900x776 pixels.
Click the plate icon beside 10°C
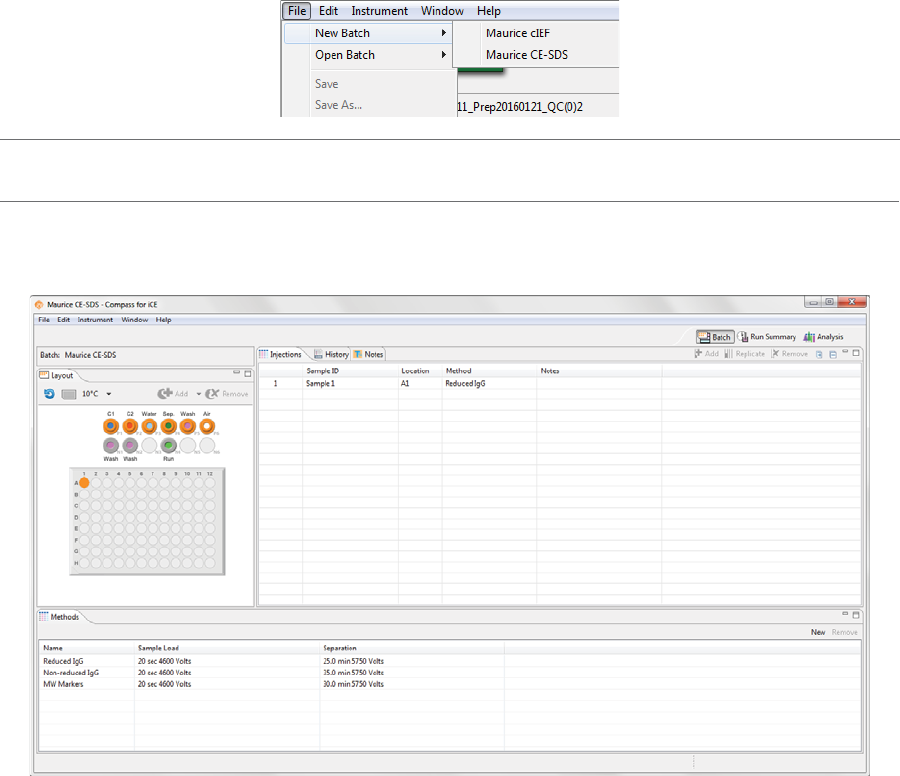pos(69,394)
